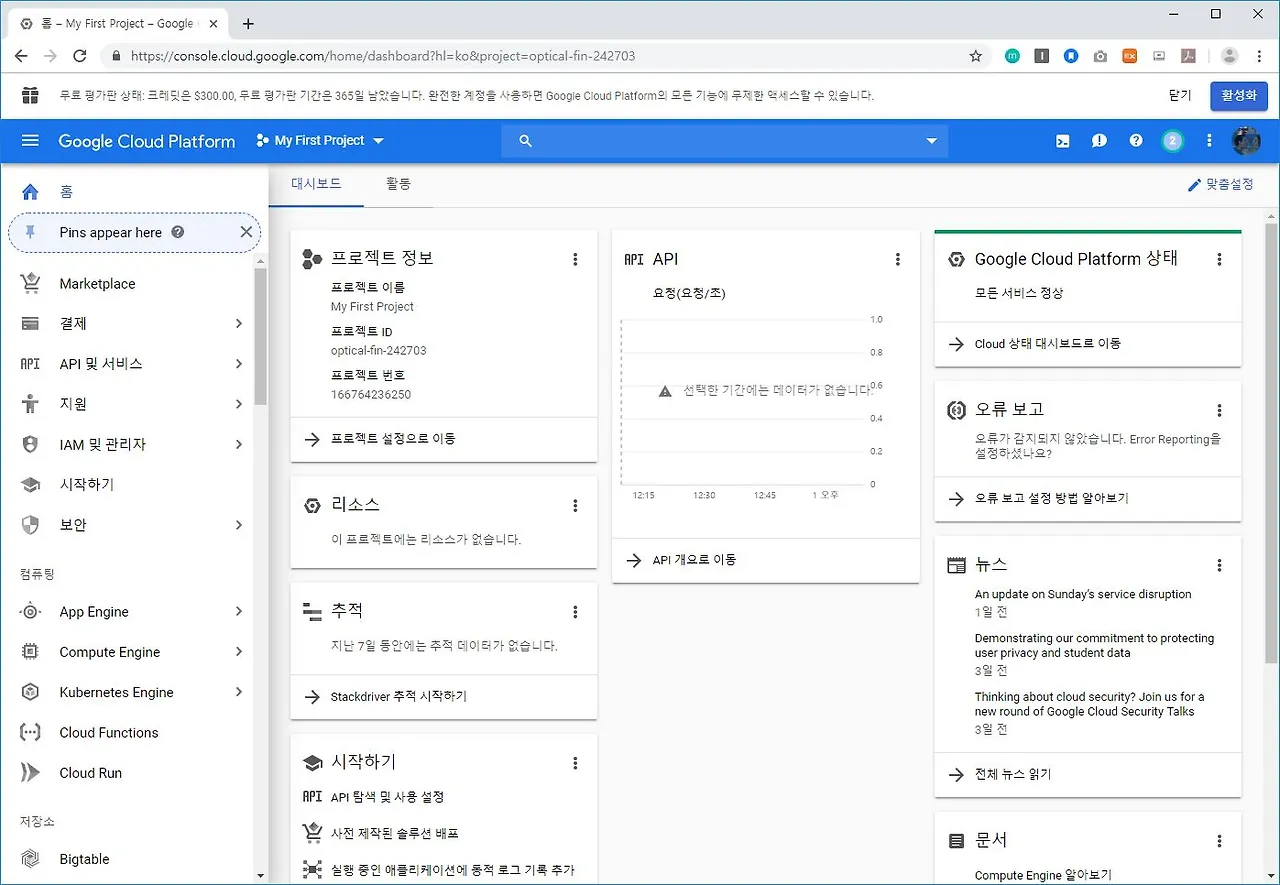Viewport: 1280px width, 885px height.
Task: Expand the Compute Engine submenu
Action: pyautogui.click(x=239, y=652)
